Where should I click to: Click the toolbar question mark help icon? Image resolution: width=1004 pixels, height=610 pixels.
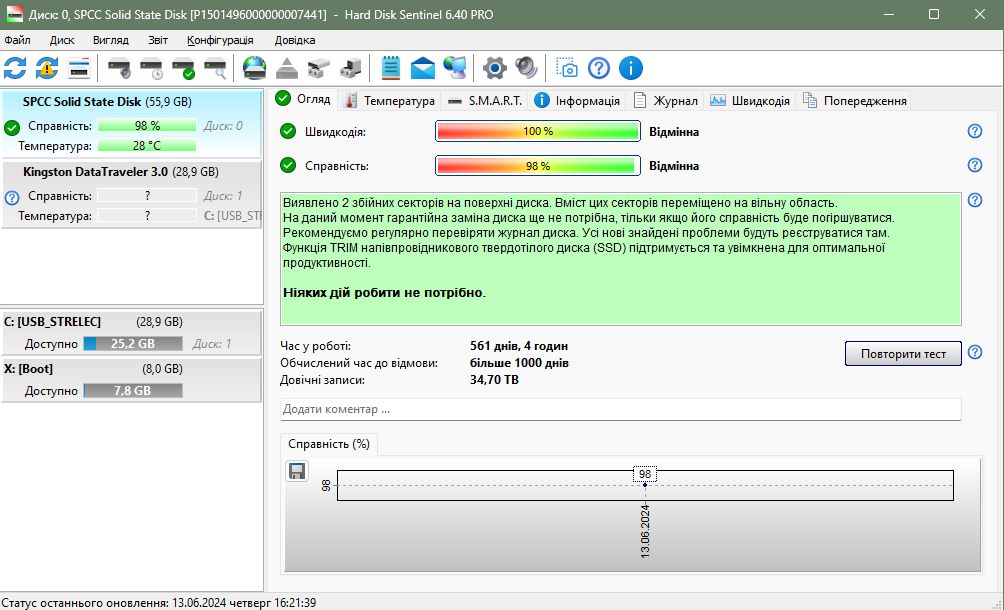click(x=599, y=68)
